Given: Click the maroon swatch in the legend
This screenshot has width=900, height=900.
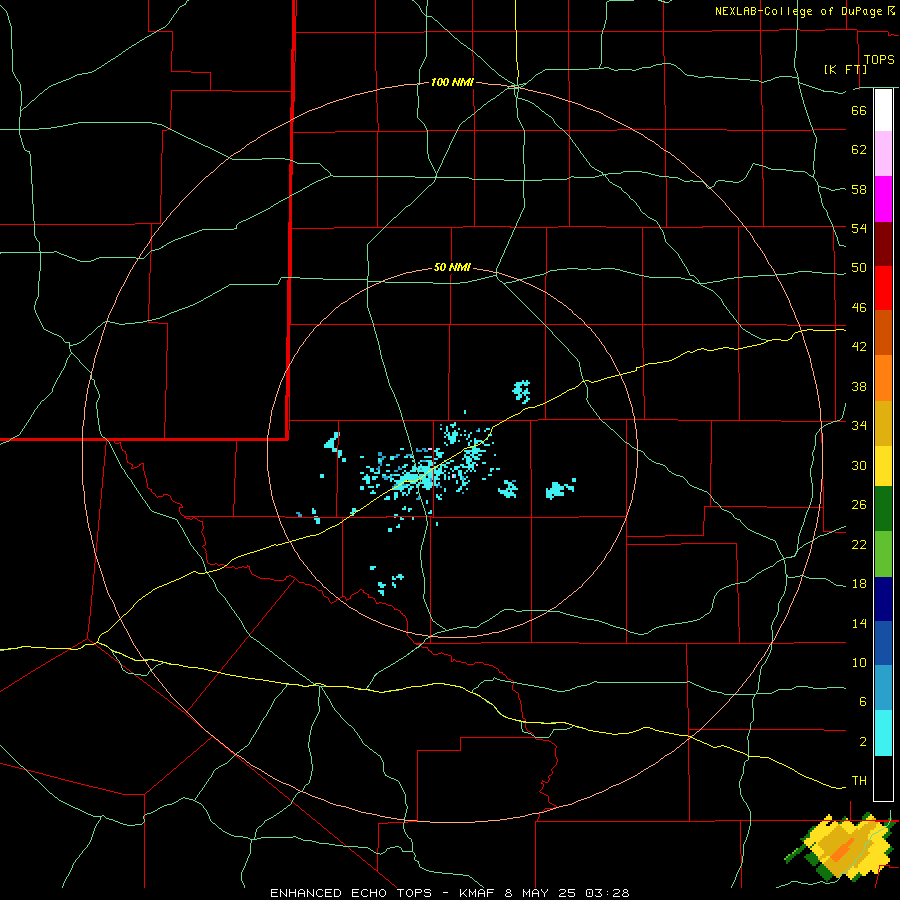Looking at the screenshot, I should click(883, 243).
